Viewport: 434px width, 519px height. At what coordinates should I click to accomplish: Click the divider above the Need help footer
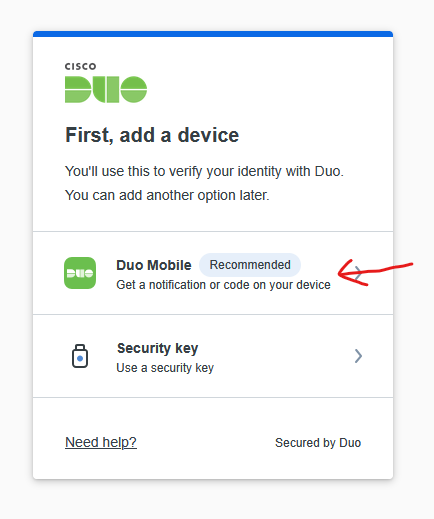pos(213,397)
